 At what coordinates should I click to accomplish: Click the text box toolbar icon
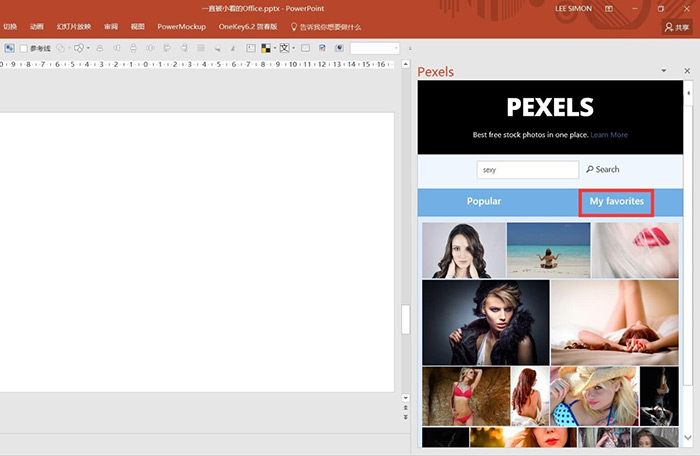tap(251, 48)
